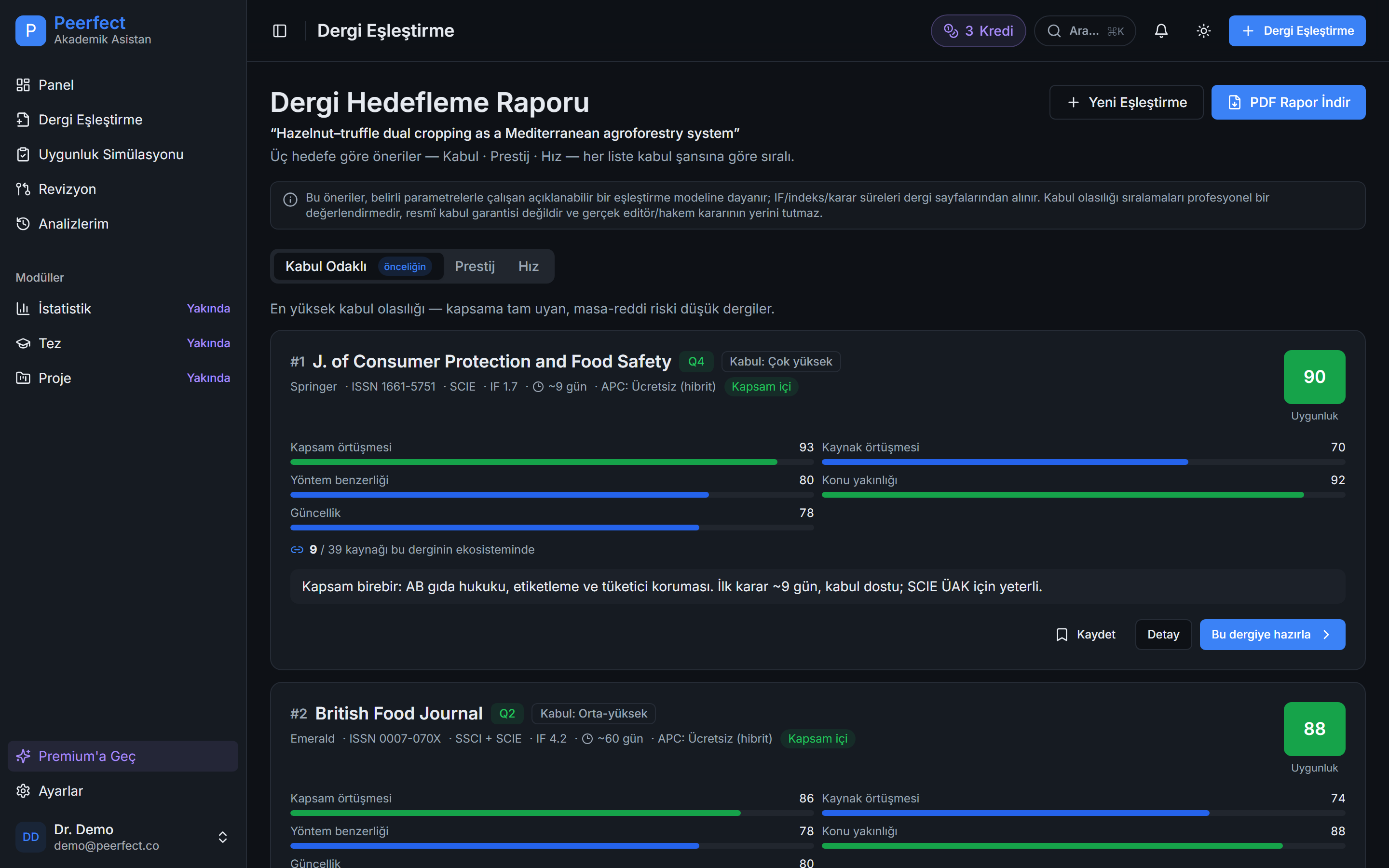Open Detay for first journal

coord(1163,634)
